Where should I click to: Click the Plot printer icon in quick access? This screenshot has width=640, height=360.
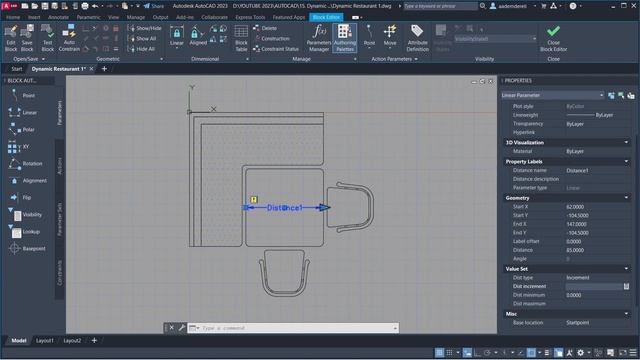point(85,6)
